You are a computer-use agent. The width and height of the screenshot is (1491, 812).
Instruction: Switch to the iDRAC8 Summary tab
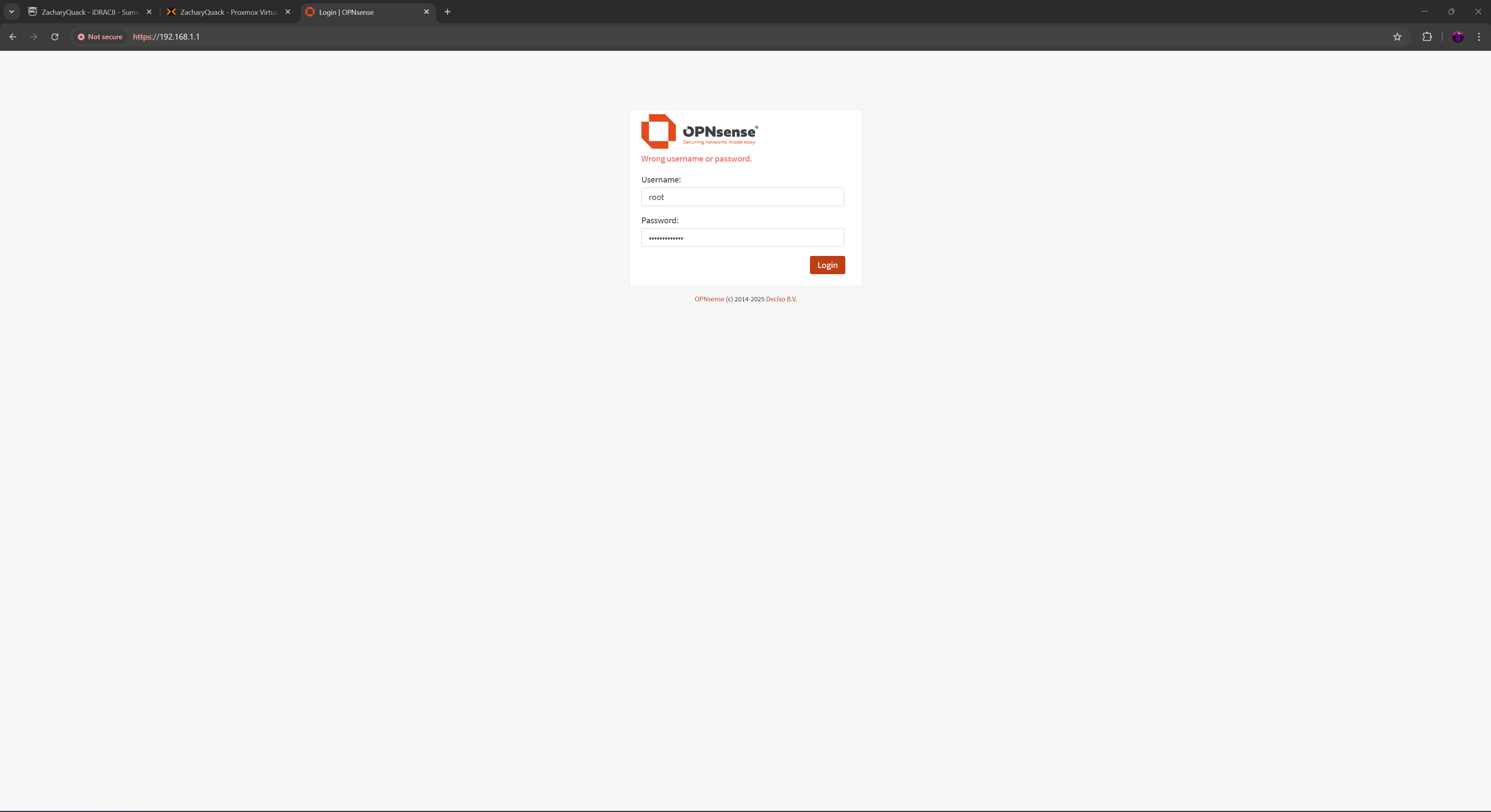(x=87, y=12)
